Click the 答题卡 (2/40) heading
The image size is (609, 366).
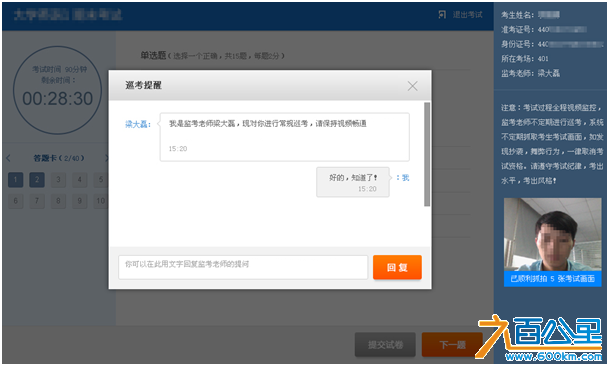59,158
